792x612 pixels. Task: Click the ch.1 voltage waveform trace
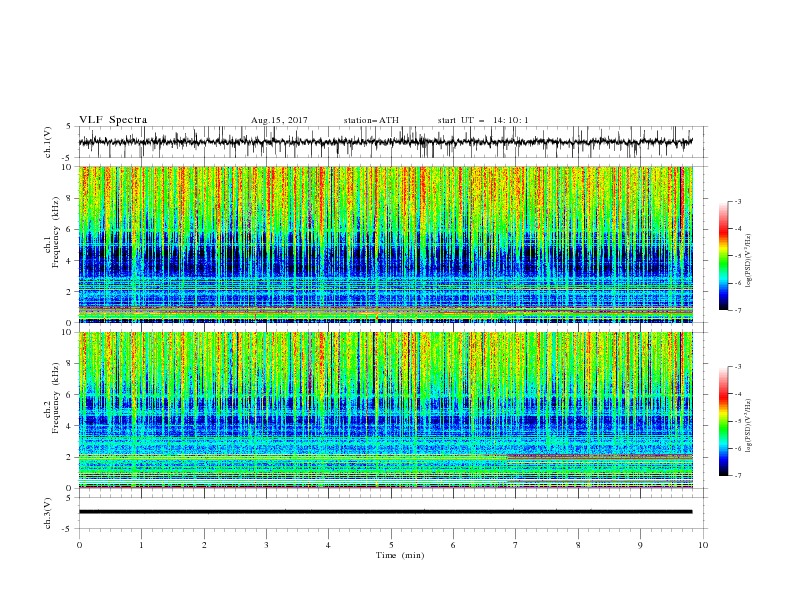pyautogui.click(x=386, y=142)
